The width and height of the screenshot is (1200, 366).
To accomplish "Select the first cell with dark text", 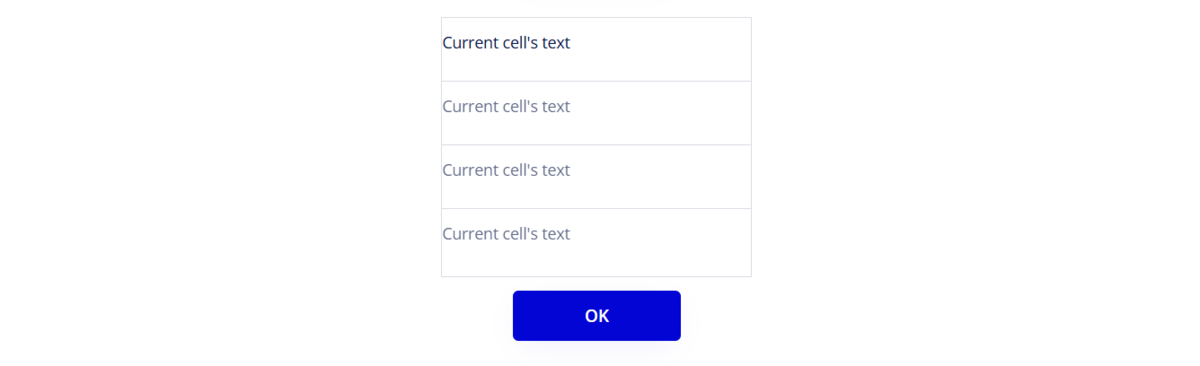I will tap(596, 49).
